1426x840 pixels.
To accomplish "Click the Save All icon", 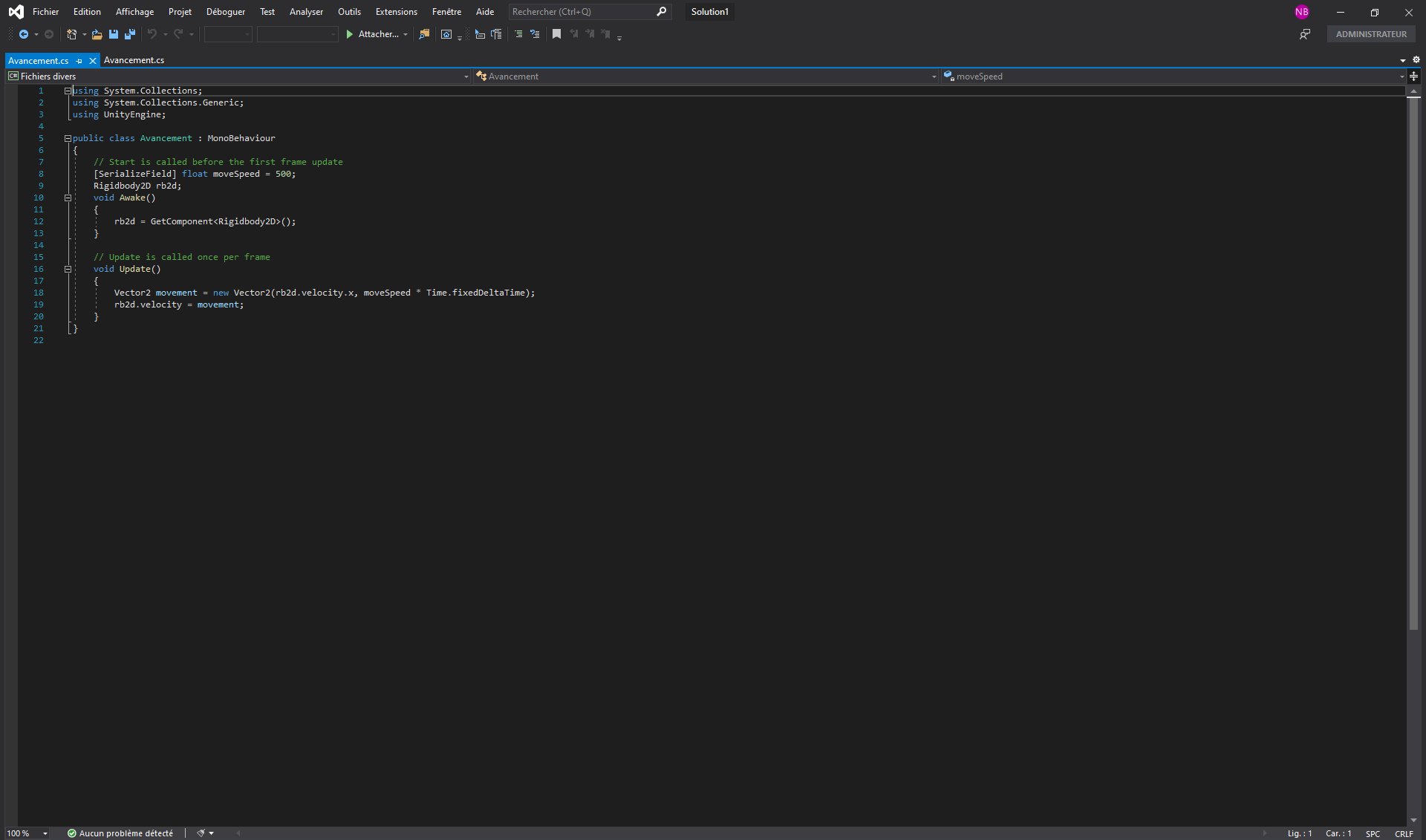I will click(x=130, y=34).
